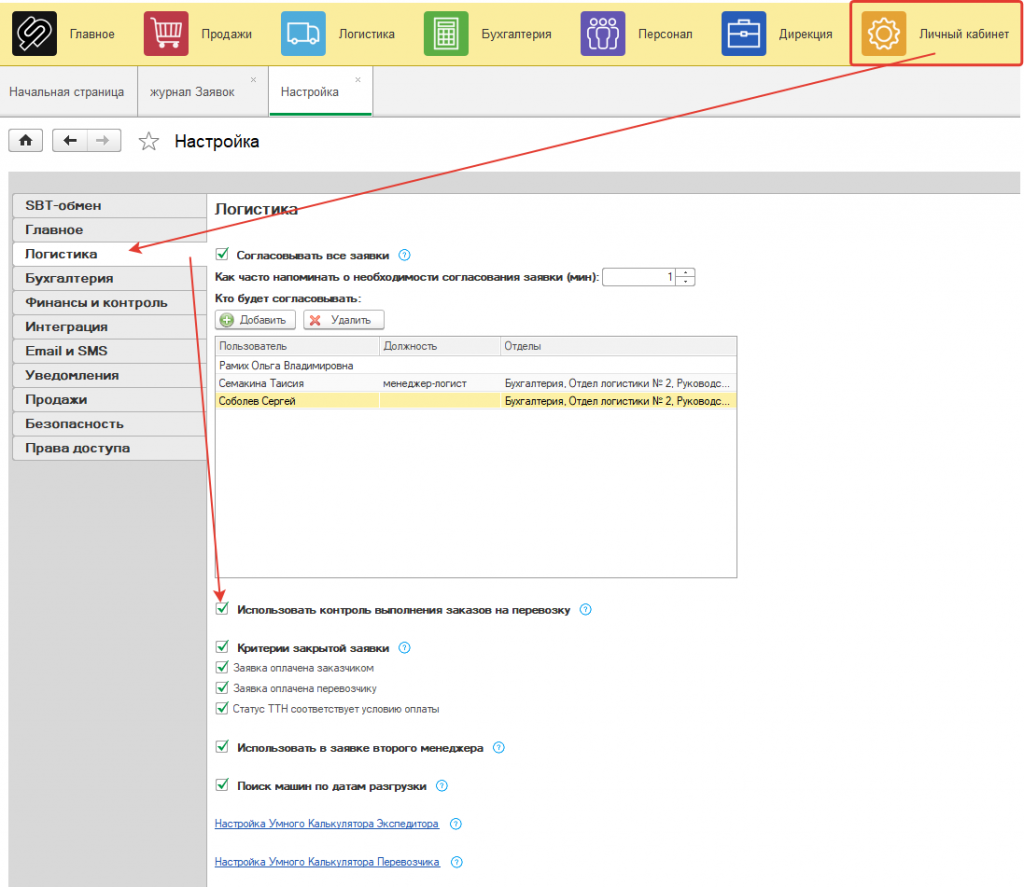This screenshot has width=1024, height=887.
Task: Sort by Должность column header
Action: (x=440, y=346)
